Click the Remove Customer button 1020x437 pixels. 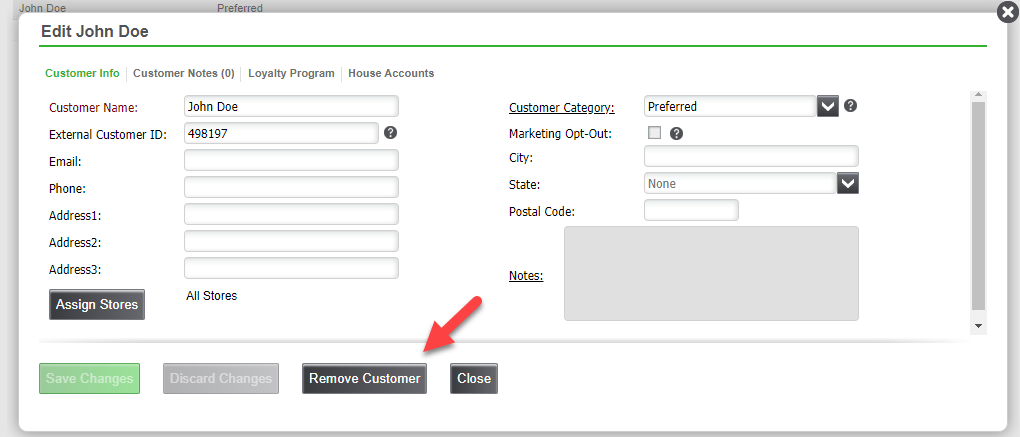tap(364, 378)
